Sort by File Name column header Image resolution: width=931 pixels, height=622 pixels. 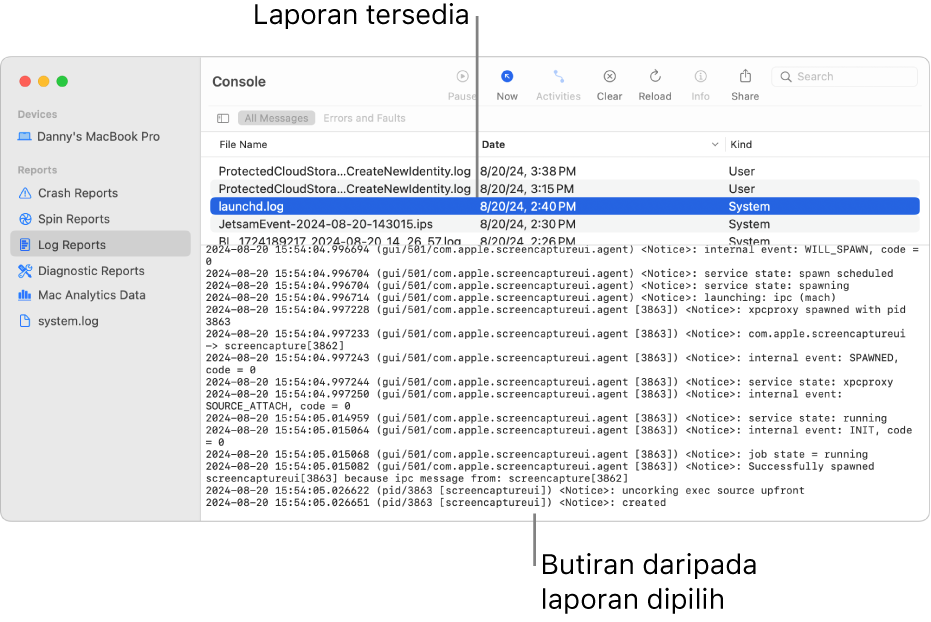[243, 144]
